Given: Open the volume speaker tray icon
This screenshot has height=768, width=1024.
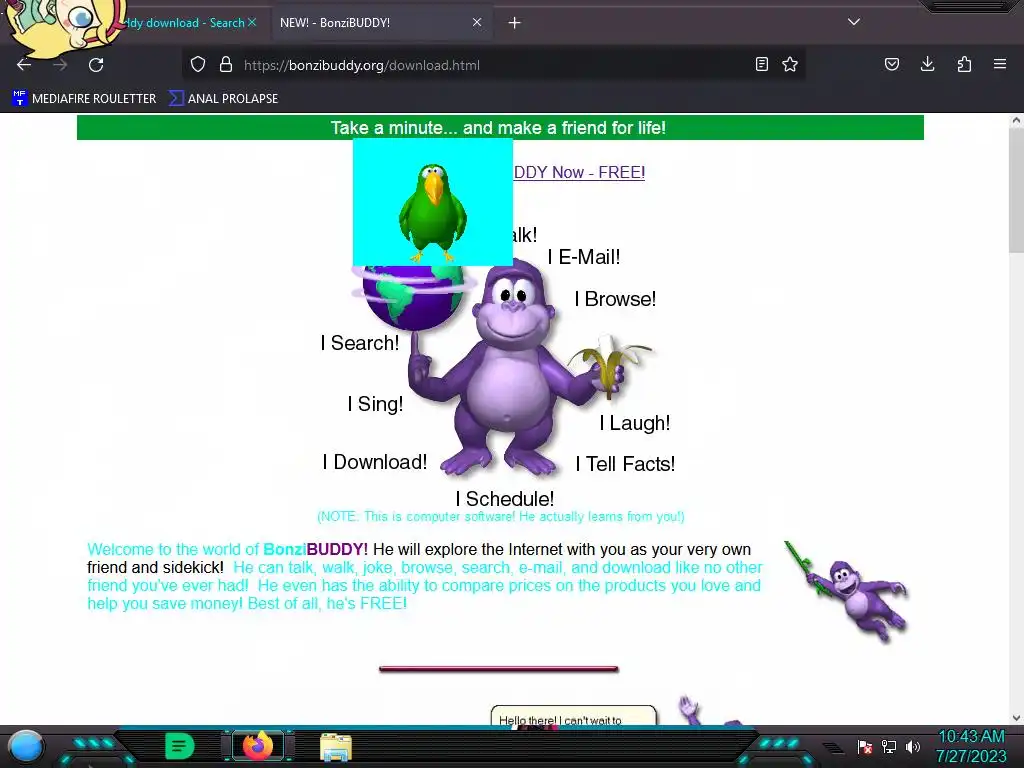Looking at the screenshot, I should [912, 746].
